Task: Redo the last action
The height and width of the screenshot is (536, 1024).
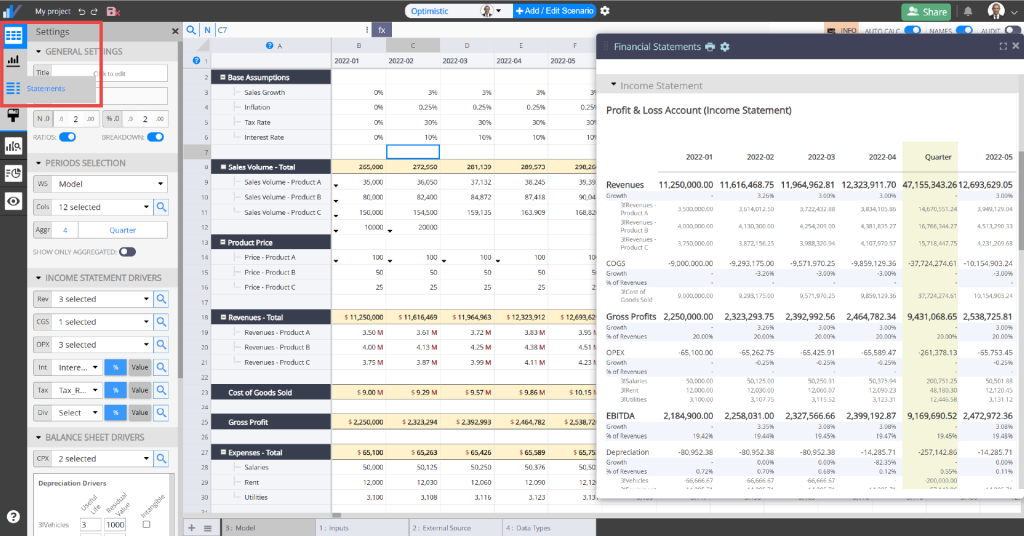Action: click(94, 11)
